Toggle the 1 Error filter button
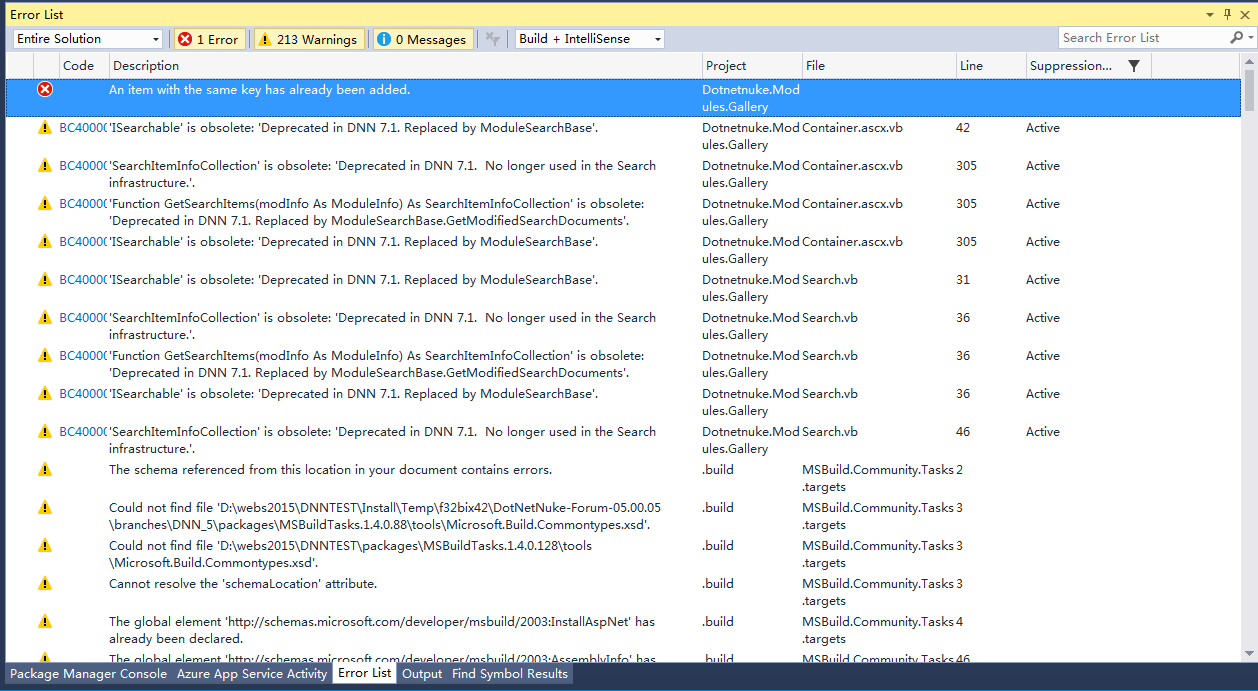The height and width of the screenshot is (691, 1258). click(208, 39)
